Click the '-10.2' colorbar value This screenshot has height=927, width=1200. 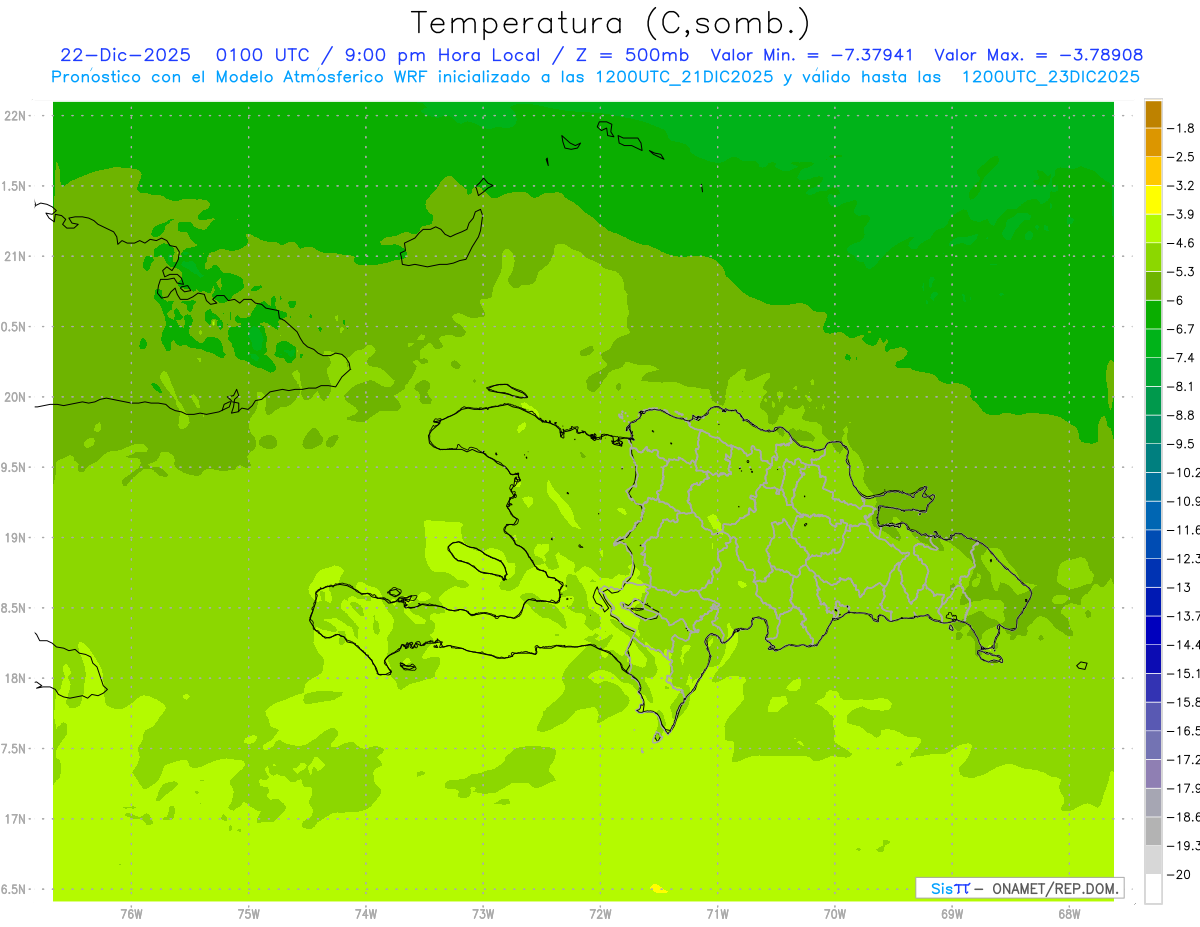point(1183,472)
